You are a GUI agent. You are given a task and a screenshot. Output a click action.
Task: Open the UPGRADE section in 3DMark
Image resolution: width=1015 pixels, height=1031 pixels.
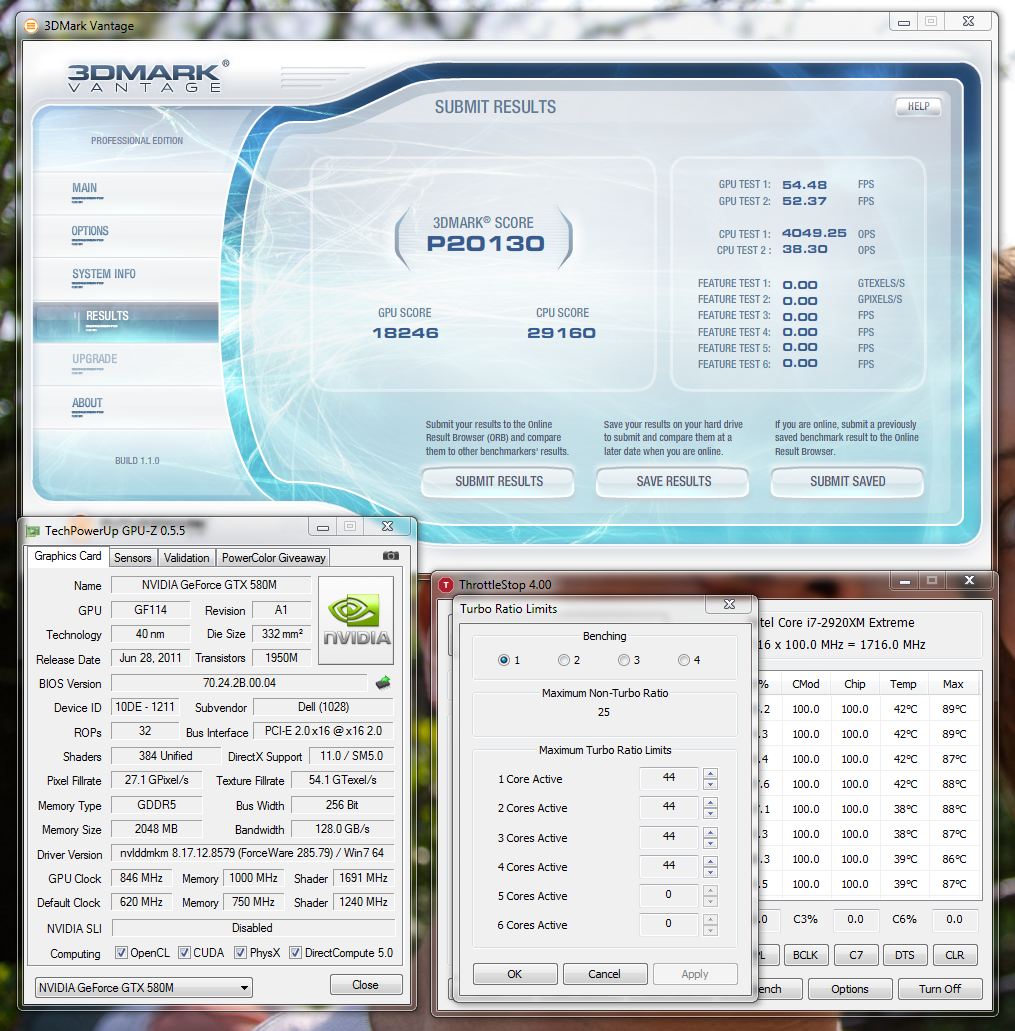coord(125,364)
